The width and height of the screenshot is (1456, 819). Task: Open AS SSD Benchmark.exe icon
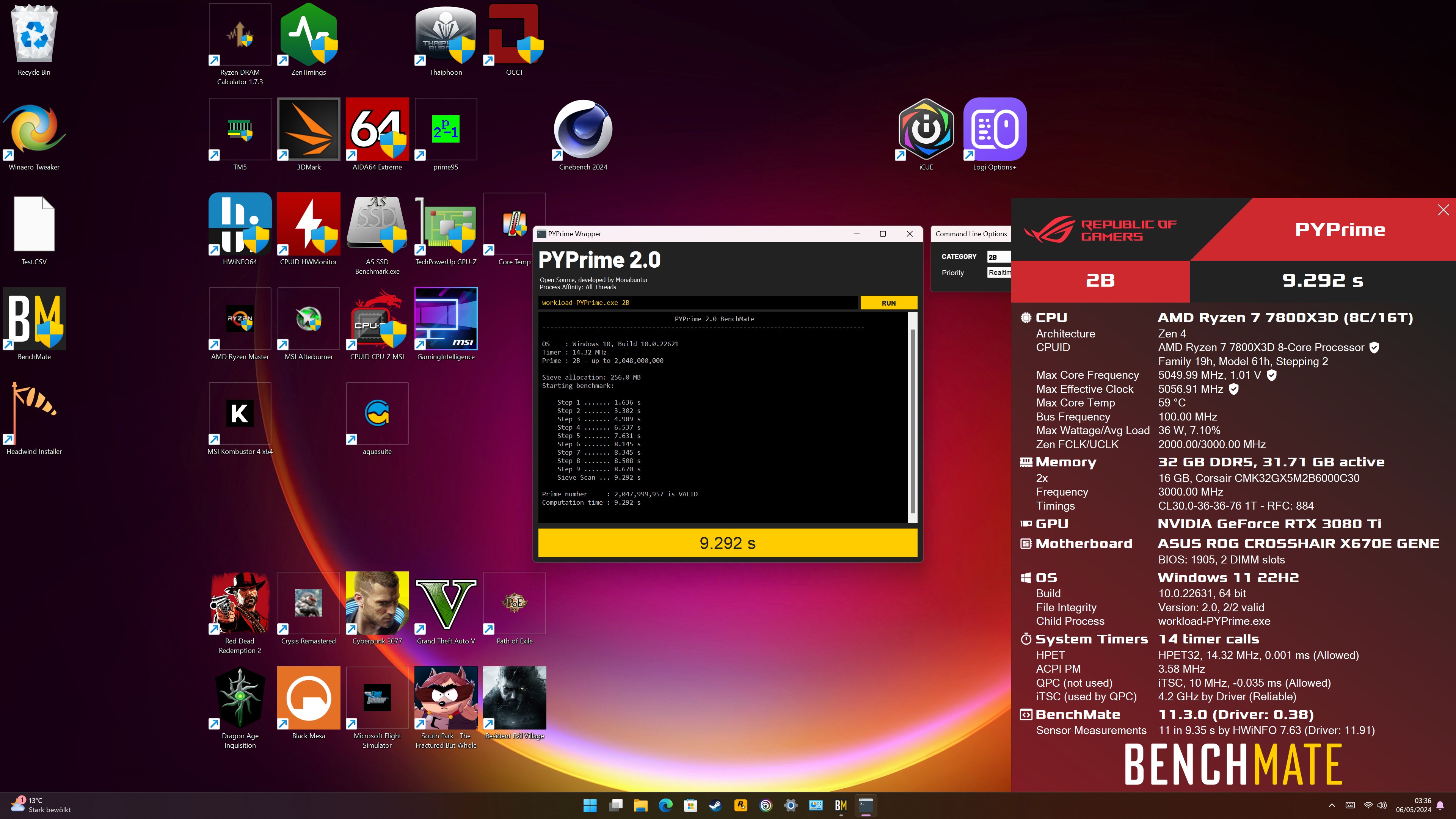[x=377, y=234]
